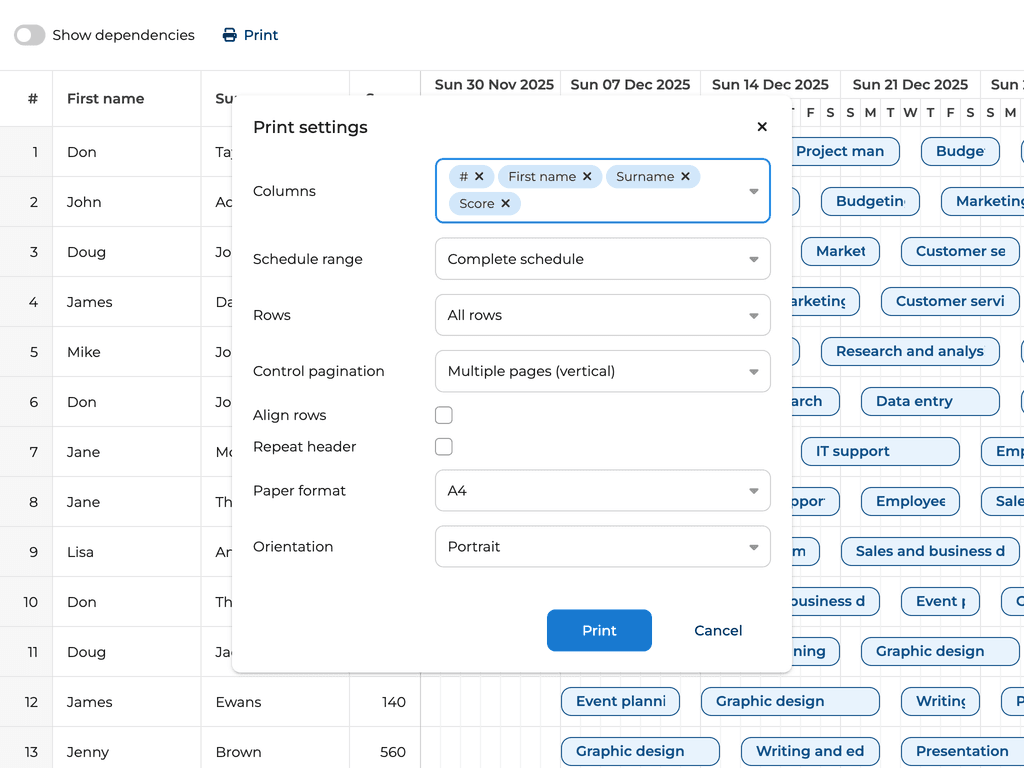This screenshot has width=1024, height=768.
Task: Close the Print settings dialog
Action: tap(762, 127)
